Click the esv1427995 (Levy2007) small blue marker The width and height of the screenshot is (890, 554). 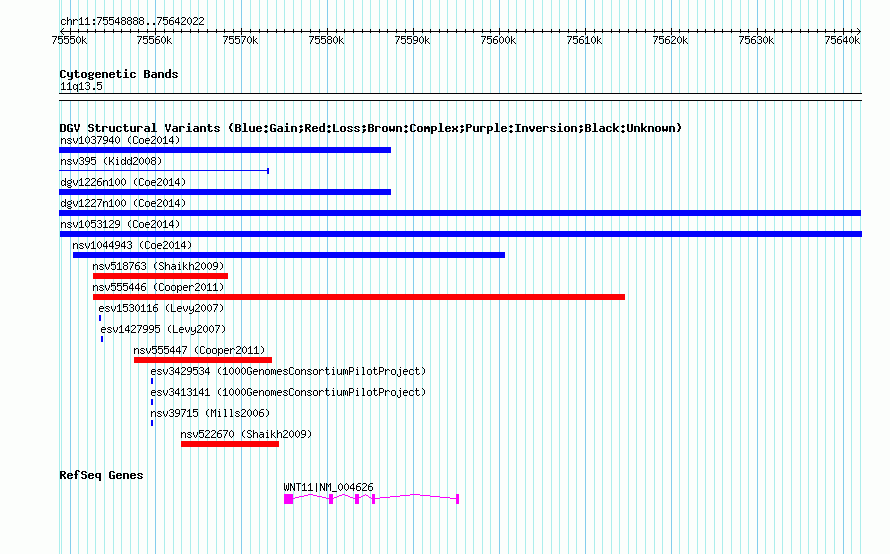coord(102,339)
